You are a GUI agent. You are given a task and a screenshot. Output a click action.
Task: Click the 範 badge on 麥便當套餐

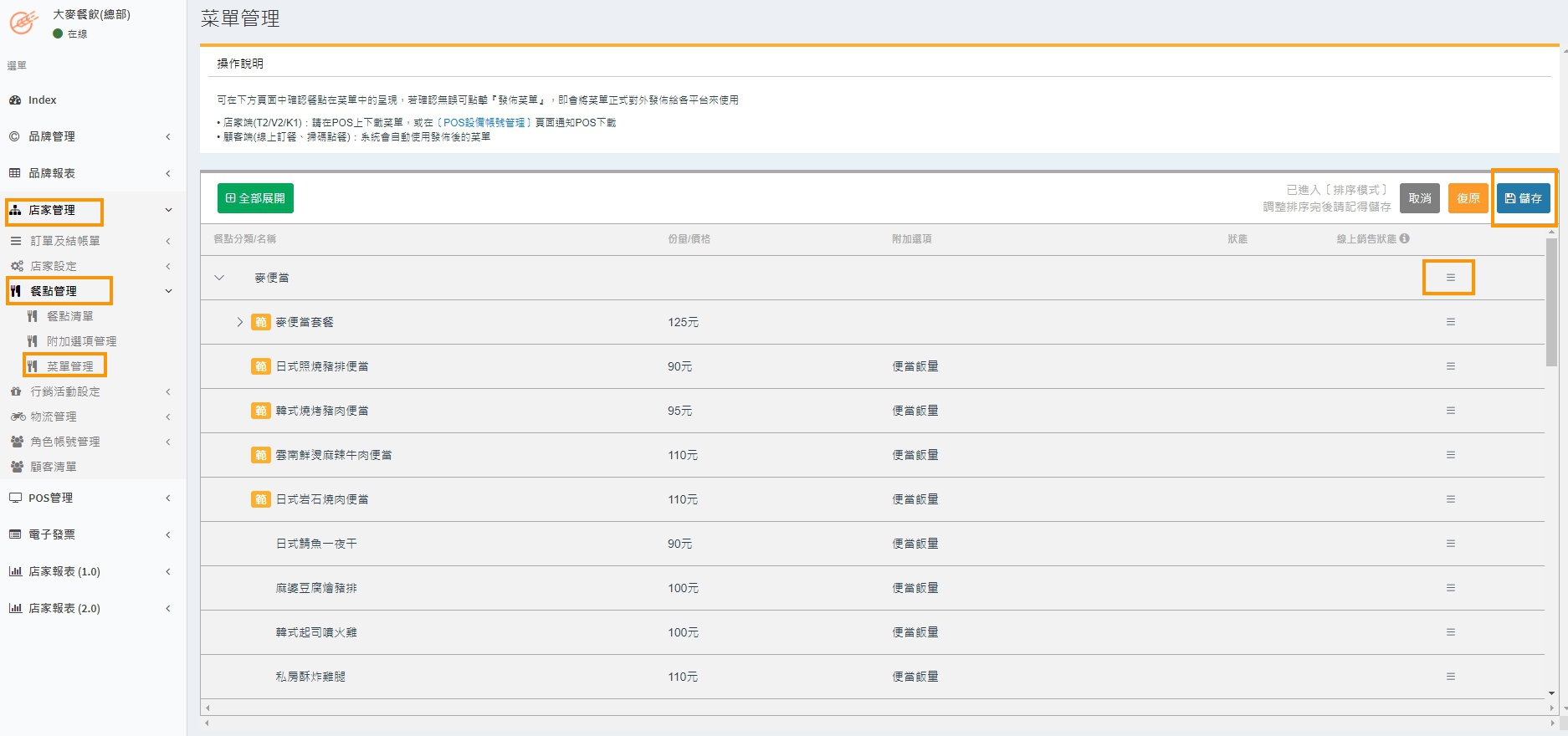click(x=261, y=322)
